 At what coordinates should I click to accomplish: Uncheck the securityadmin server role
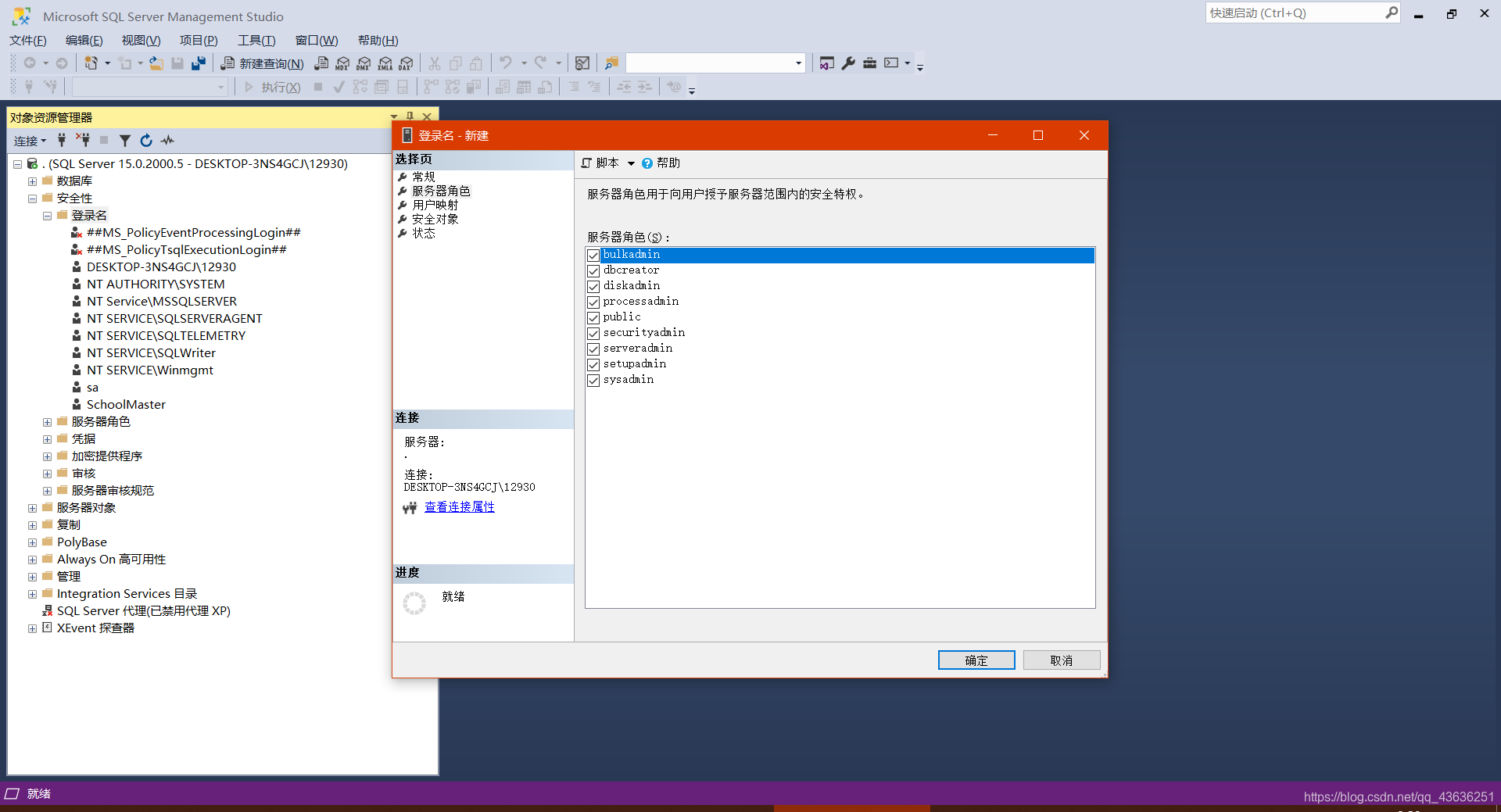point(593,334)
